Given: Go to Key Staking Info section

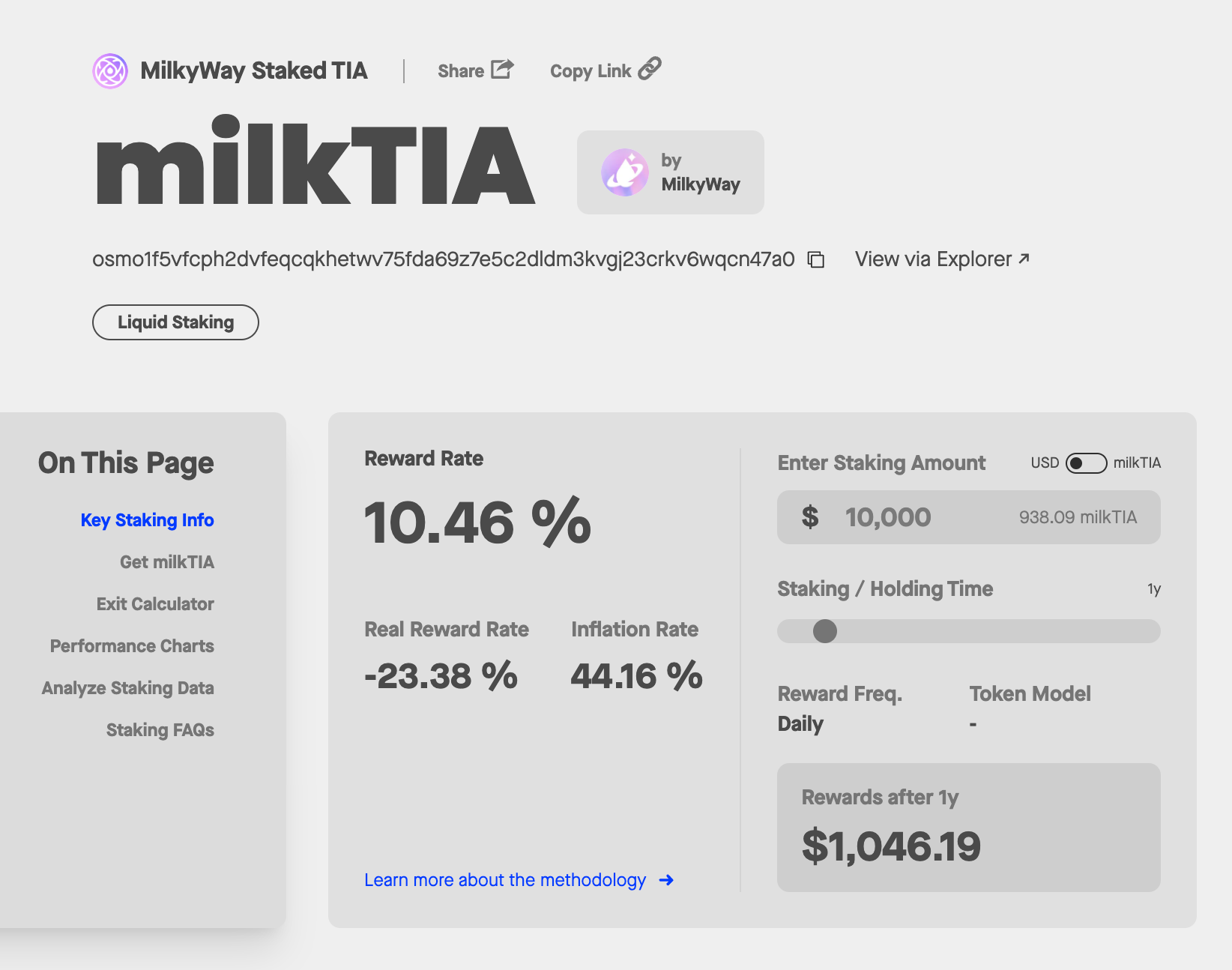Looking at the screenshot, I should pyautogui.click(x=147, y=520).
